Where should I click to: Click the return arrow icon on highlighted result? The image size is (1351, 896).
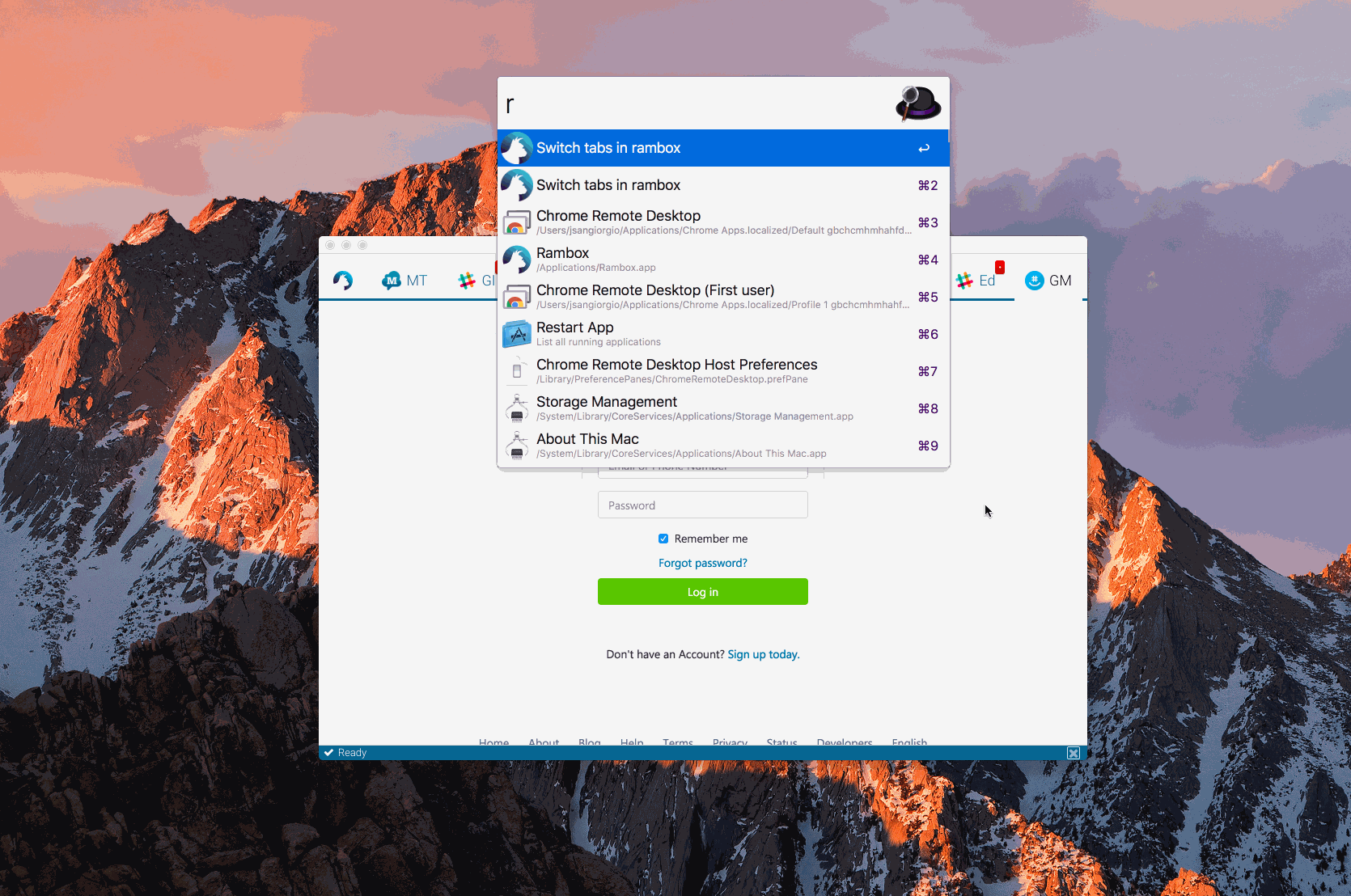[x=924, y=148]
